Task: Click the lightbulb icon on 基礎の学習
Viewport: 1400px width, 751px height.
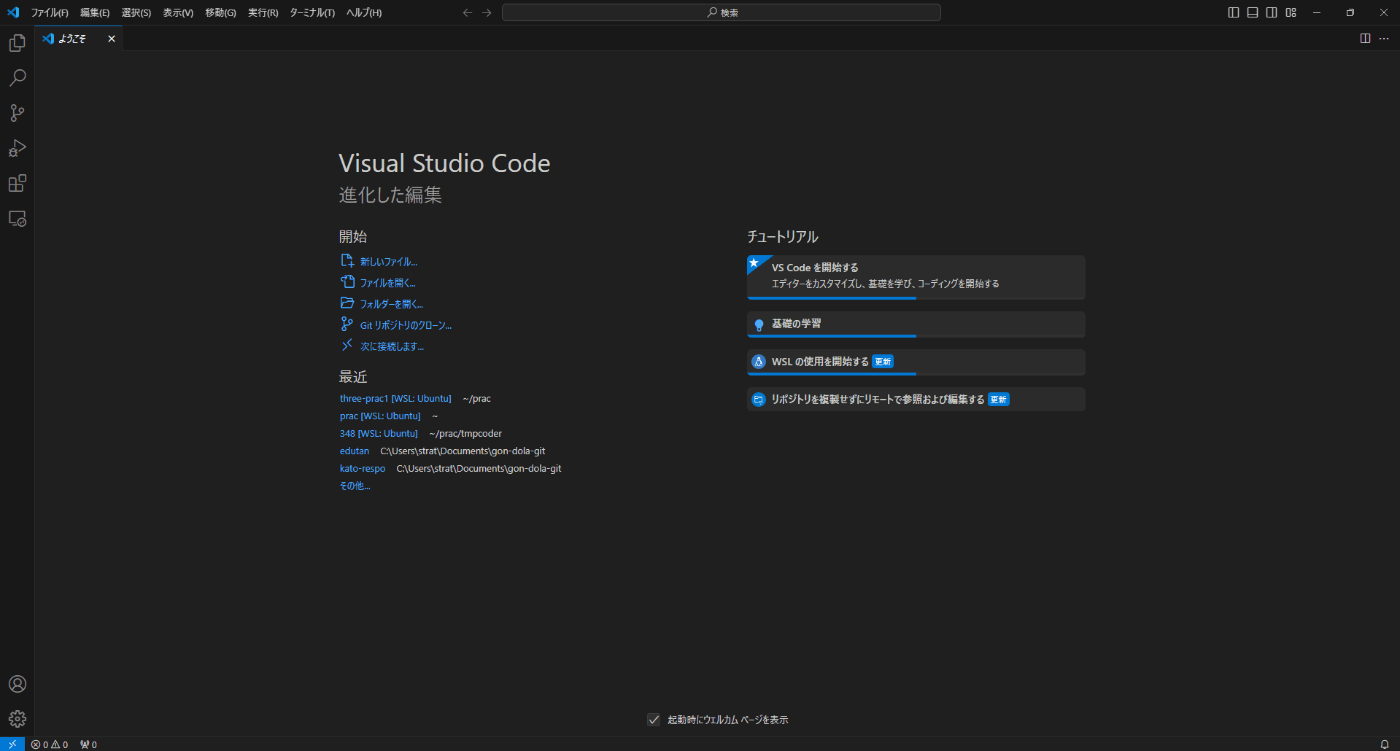Action: pyautogui.click(x=758, y=324)
